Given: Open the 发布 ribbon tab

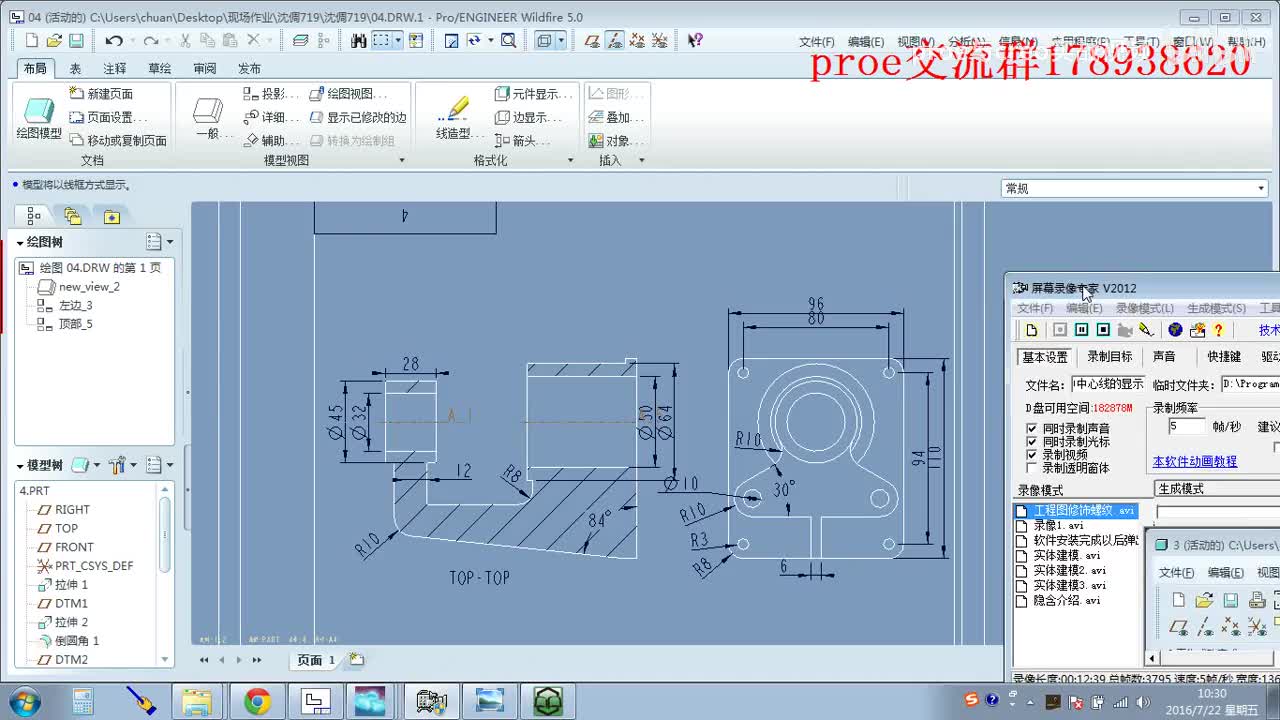Looking at the screenshot, I should pyautogui.click(x=250, y=68).
